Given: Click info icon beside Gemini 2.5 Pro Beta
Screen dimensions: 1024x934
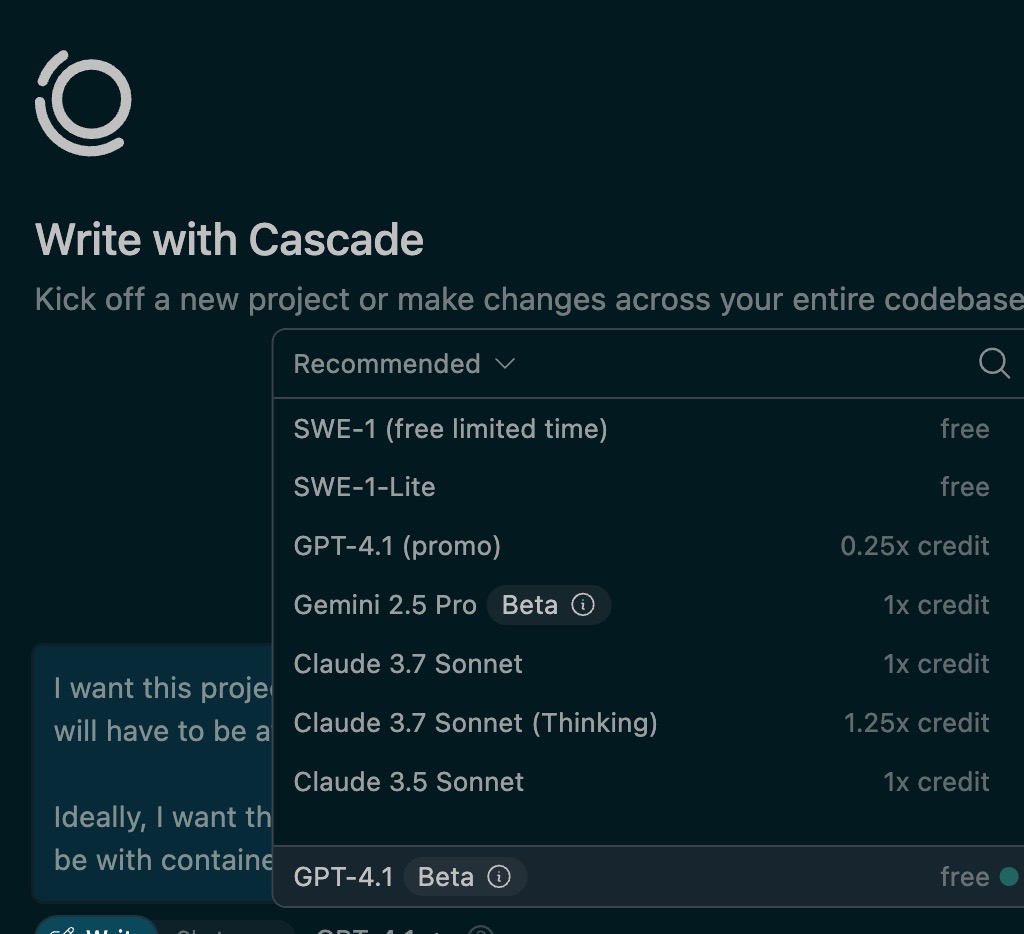Looking at the screenshot, I should [583, 605].
